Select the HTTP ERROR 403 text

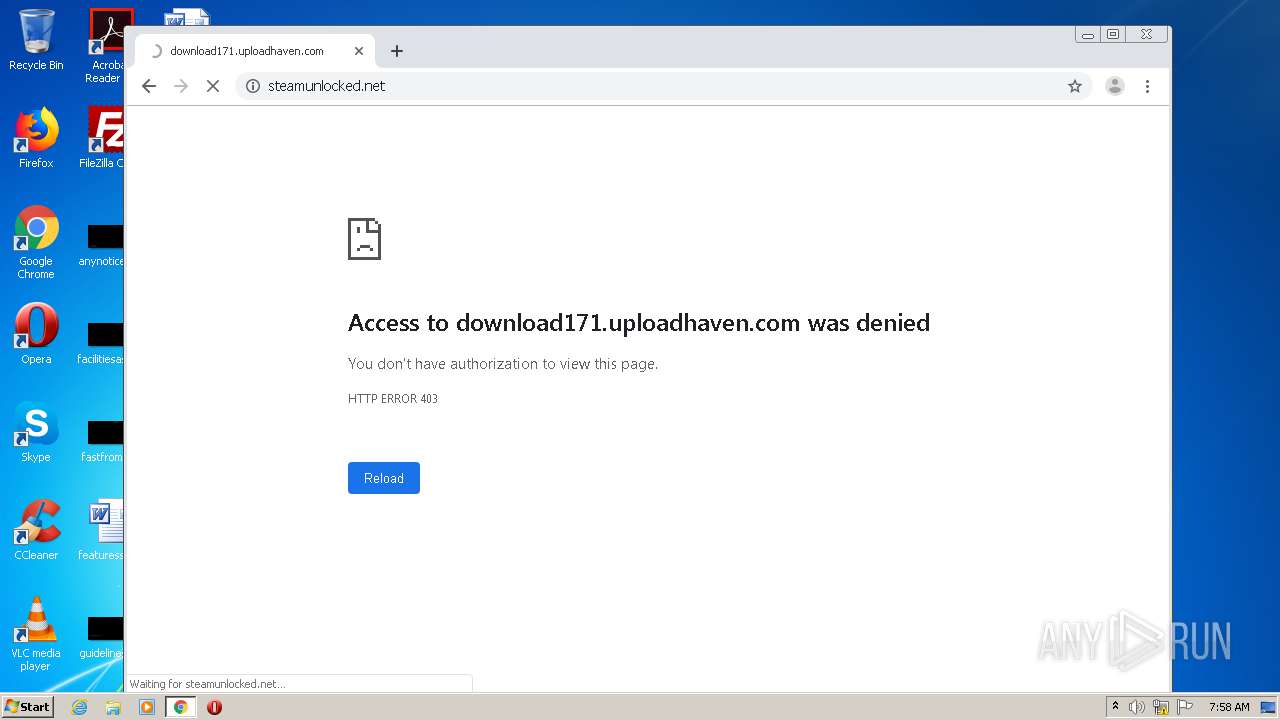pos(393,399)
